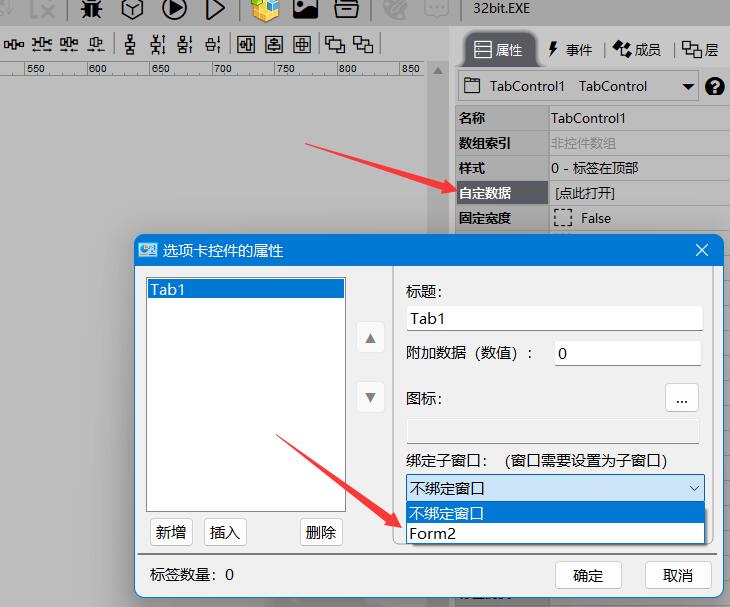Toggle the 固定宽度 False checkbox
This screenshot has height=607, width=730.
pos(563,218)
